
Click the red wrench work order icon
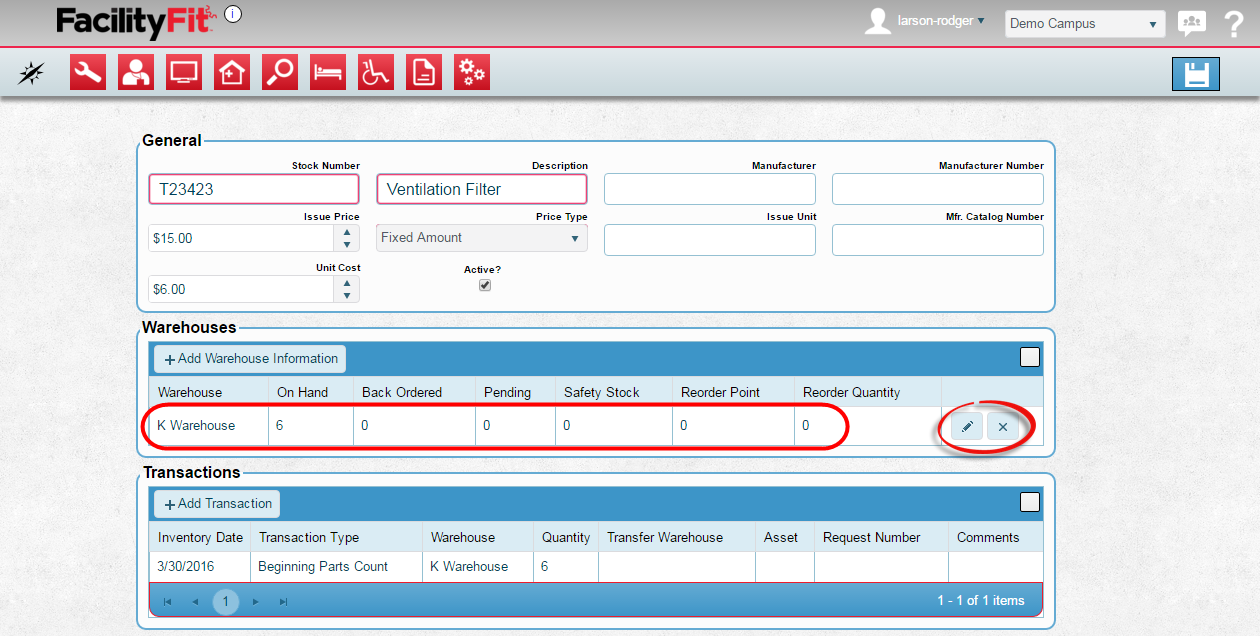[x=88, y=73]
